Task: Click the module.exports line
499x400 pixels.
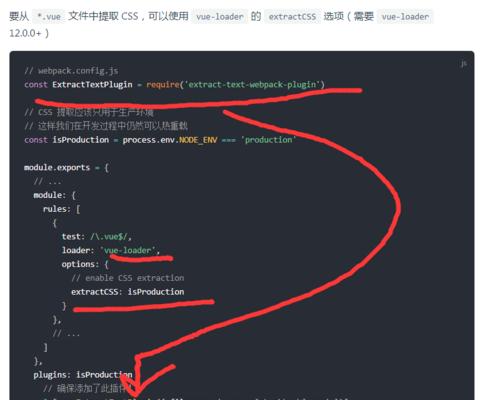Action: [66, 167]
